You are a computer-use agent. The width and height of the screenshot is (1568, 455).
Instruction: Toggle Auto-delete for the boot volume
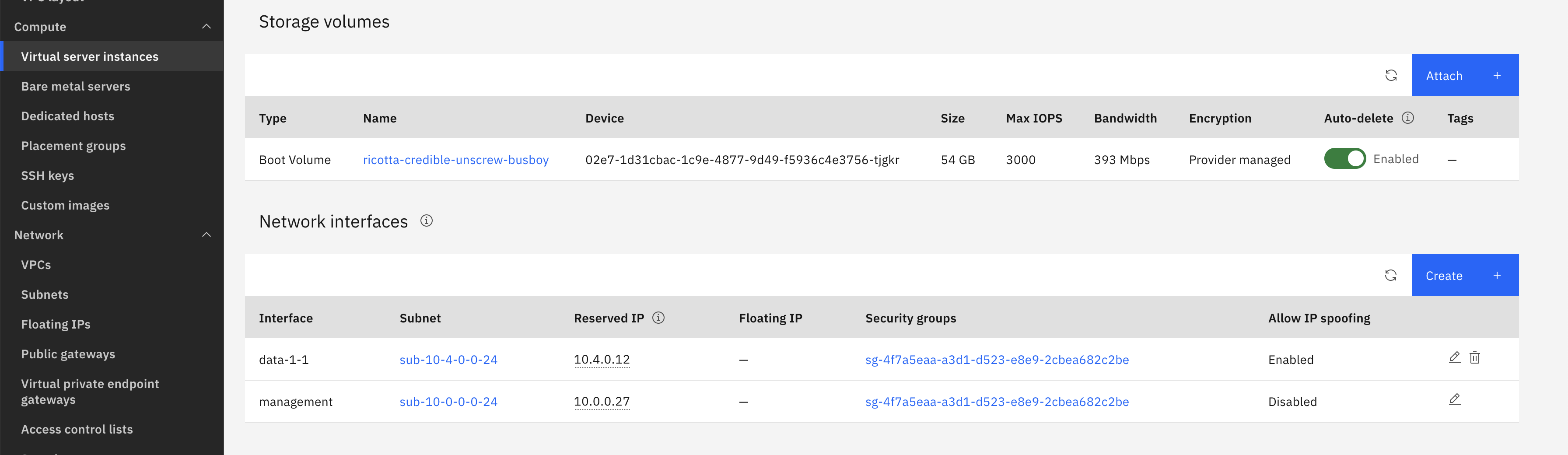click(1344, 159)
